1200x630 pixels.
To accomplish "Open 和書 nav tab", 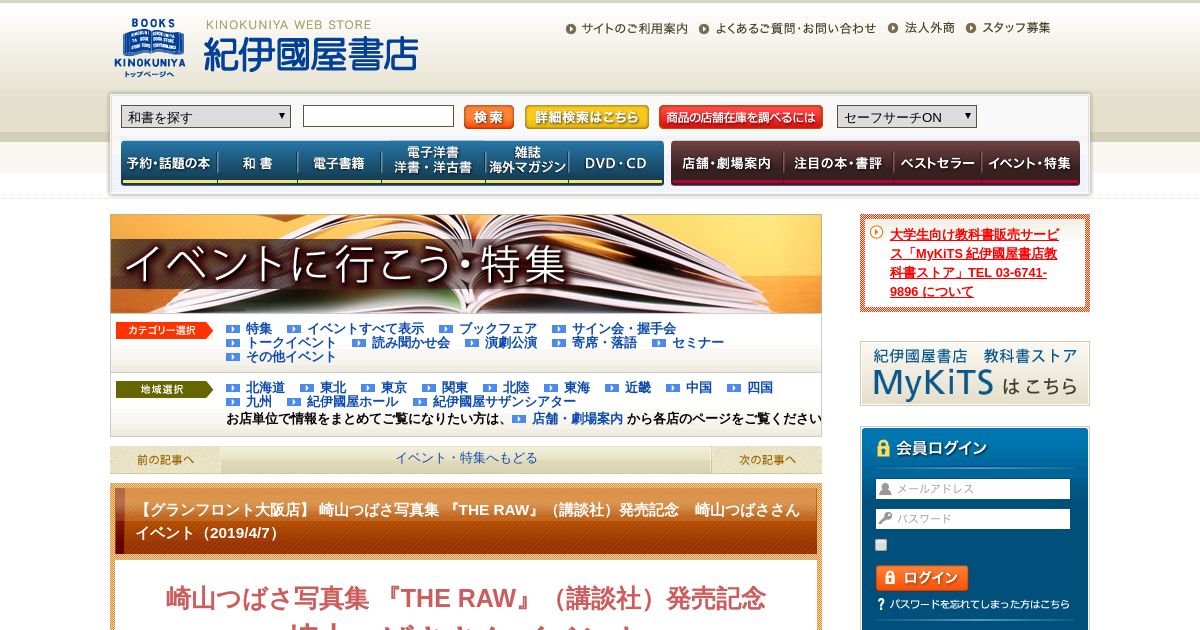I will [x=257, y=163].
